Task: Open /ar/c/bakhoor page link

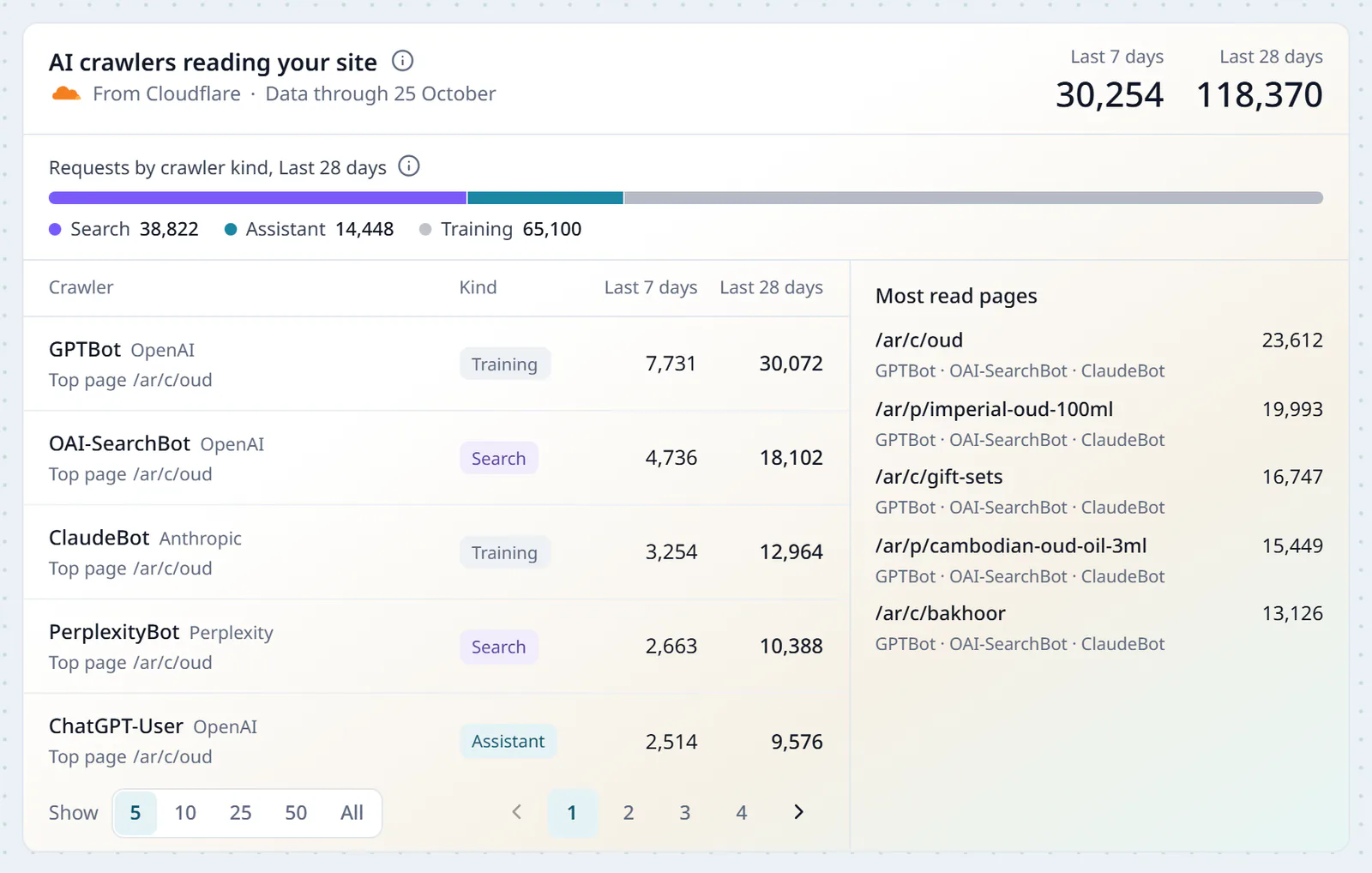Action: coord(941,613)
